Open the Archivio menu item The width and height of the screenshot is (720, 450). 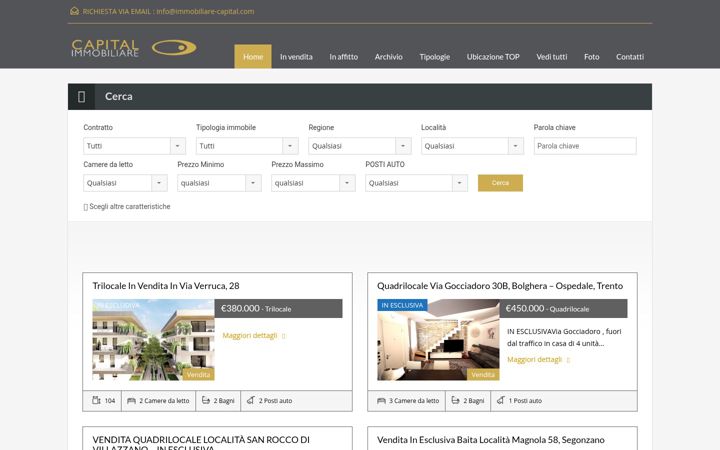[388, 56]
